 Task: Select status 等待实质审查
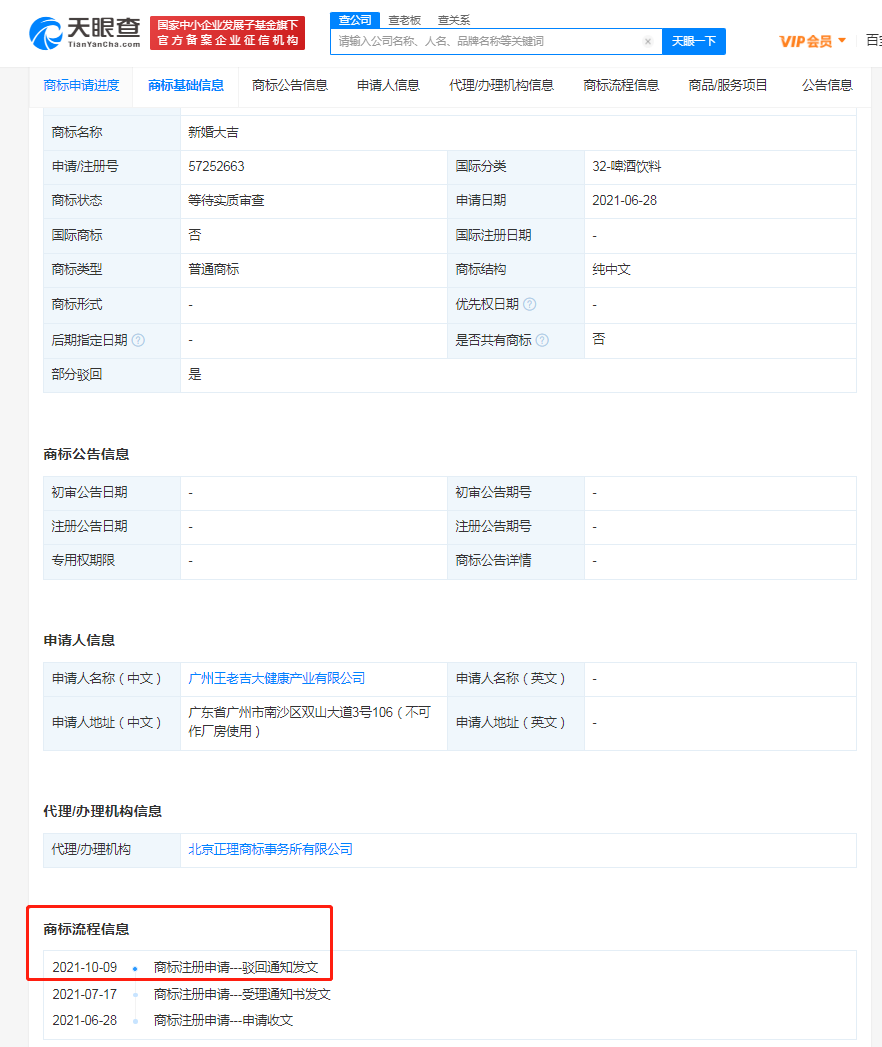point(226,200)
